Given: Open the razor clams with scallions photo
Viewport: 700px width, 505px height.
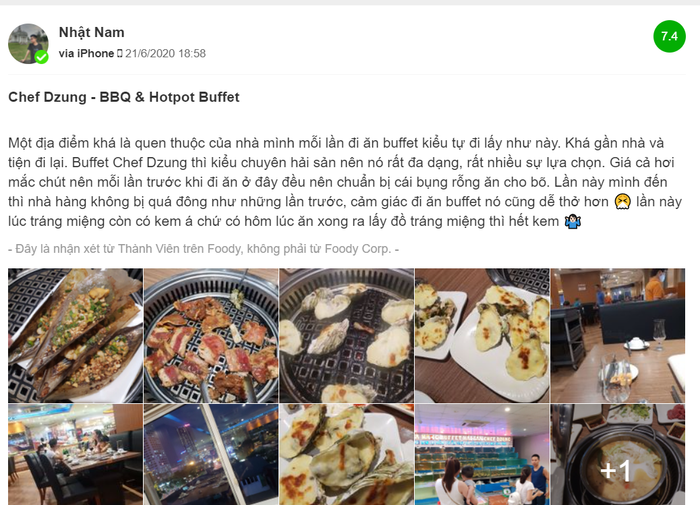Looking at the screenshot, I should [75, 336].
